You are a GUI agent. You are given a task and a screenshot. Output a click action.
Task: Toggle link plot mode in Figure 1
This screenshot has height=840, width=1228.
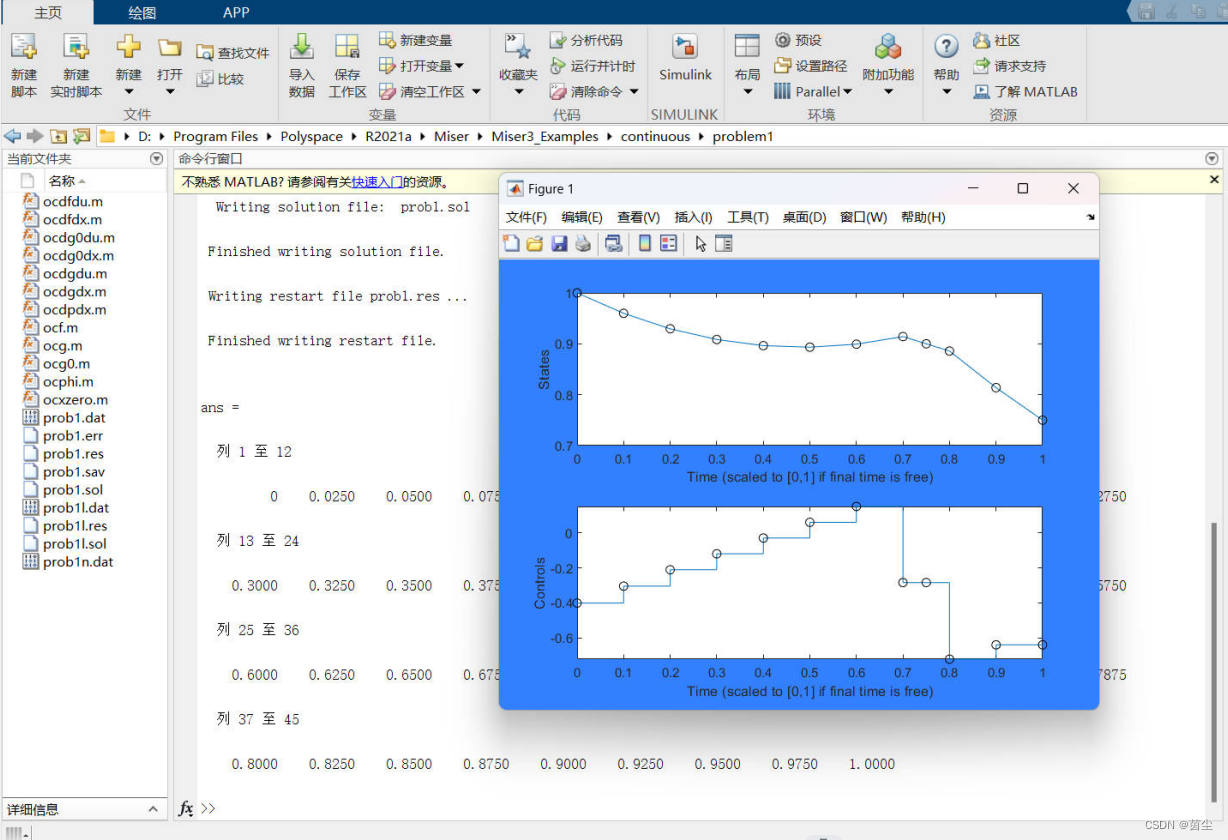(x=613, y=243)
